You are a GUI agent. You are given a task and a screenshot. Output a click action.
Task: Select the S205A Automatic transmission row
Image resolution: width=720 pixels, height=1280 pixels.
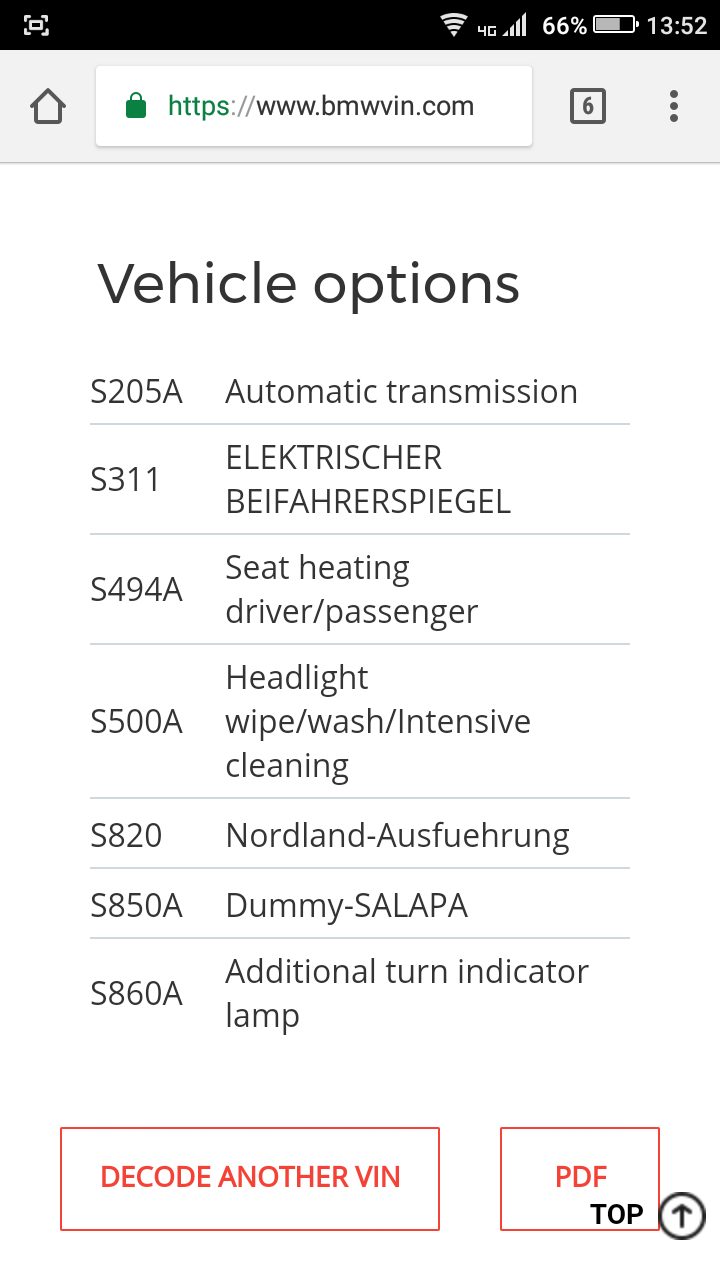pos(359,391)
